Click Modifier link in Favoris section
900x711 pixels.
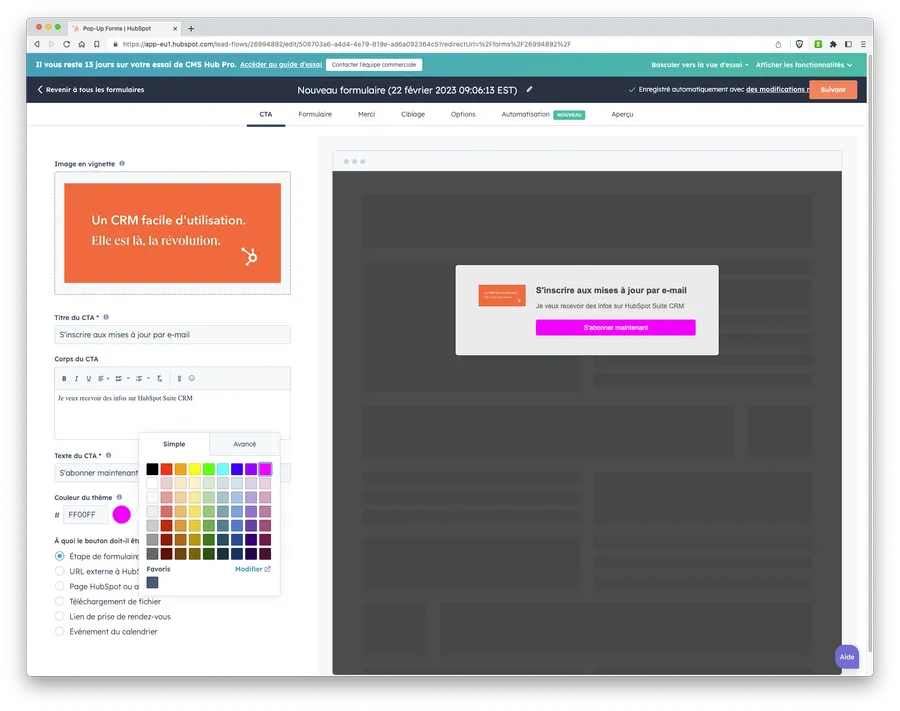pyautogui.click(x=249, y=569)
